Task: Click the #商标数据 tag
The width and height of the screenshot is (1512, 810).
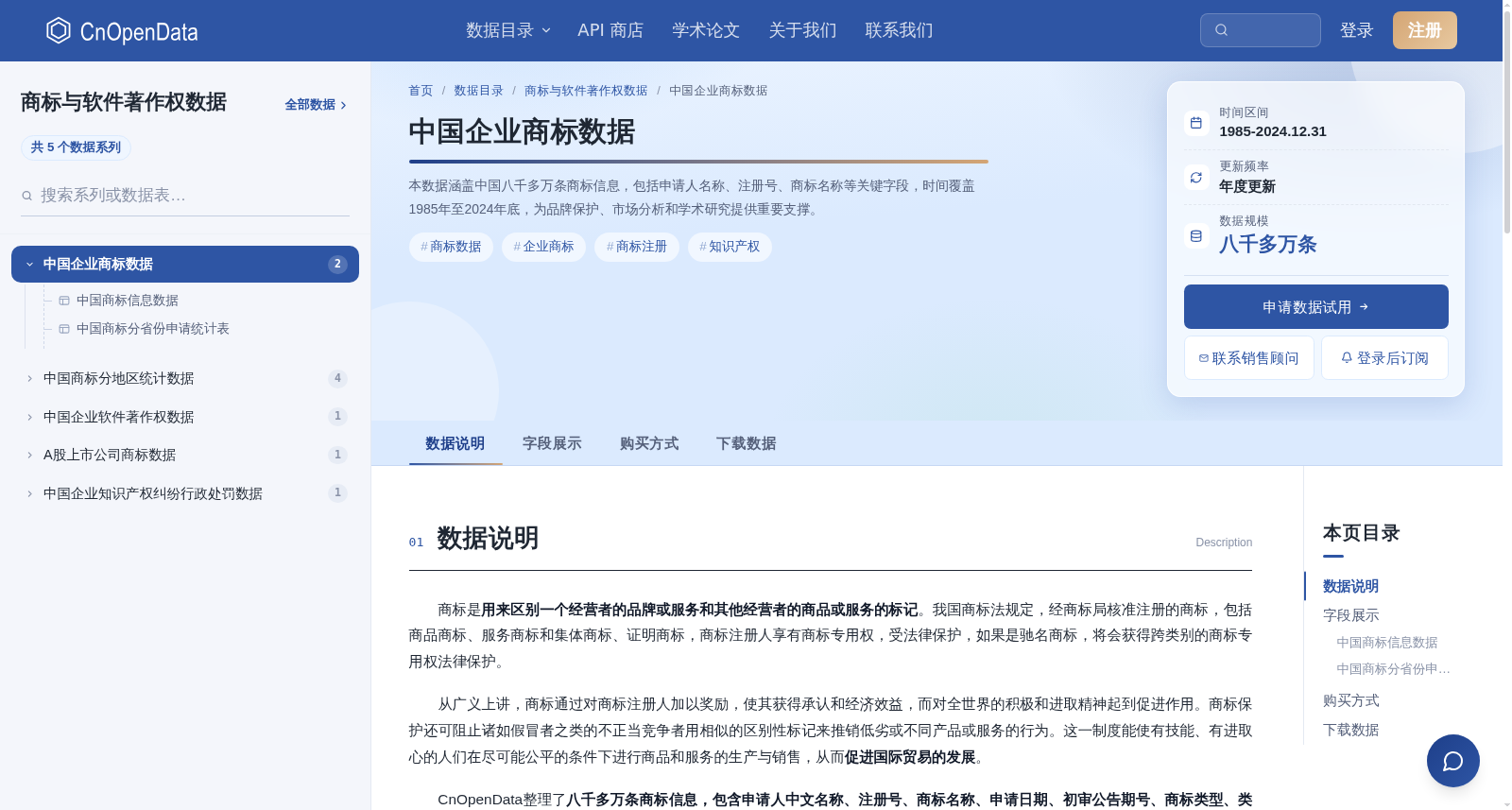Action: pyautogui.click(x=451, y=247)
